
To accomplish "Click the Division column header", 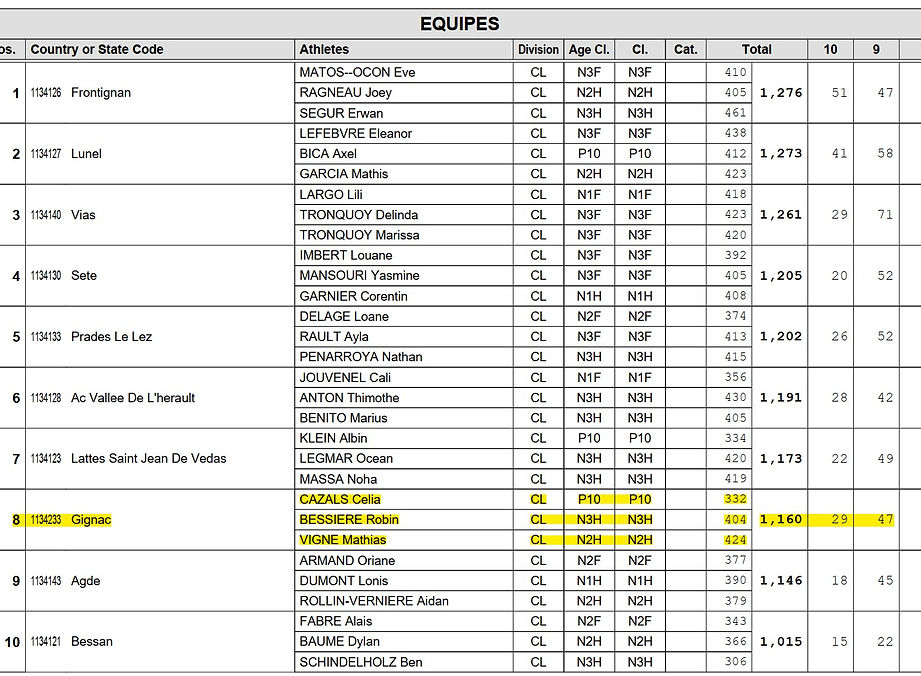I will 538,49.
